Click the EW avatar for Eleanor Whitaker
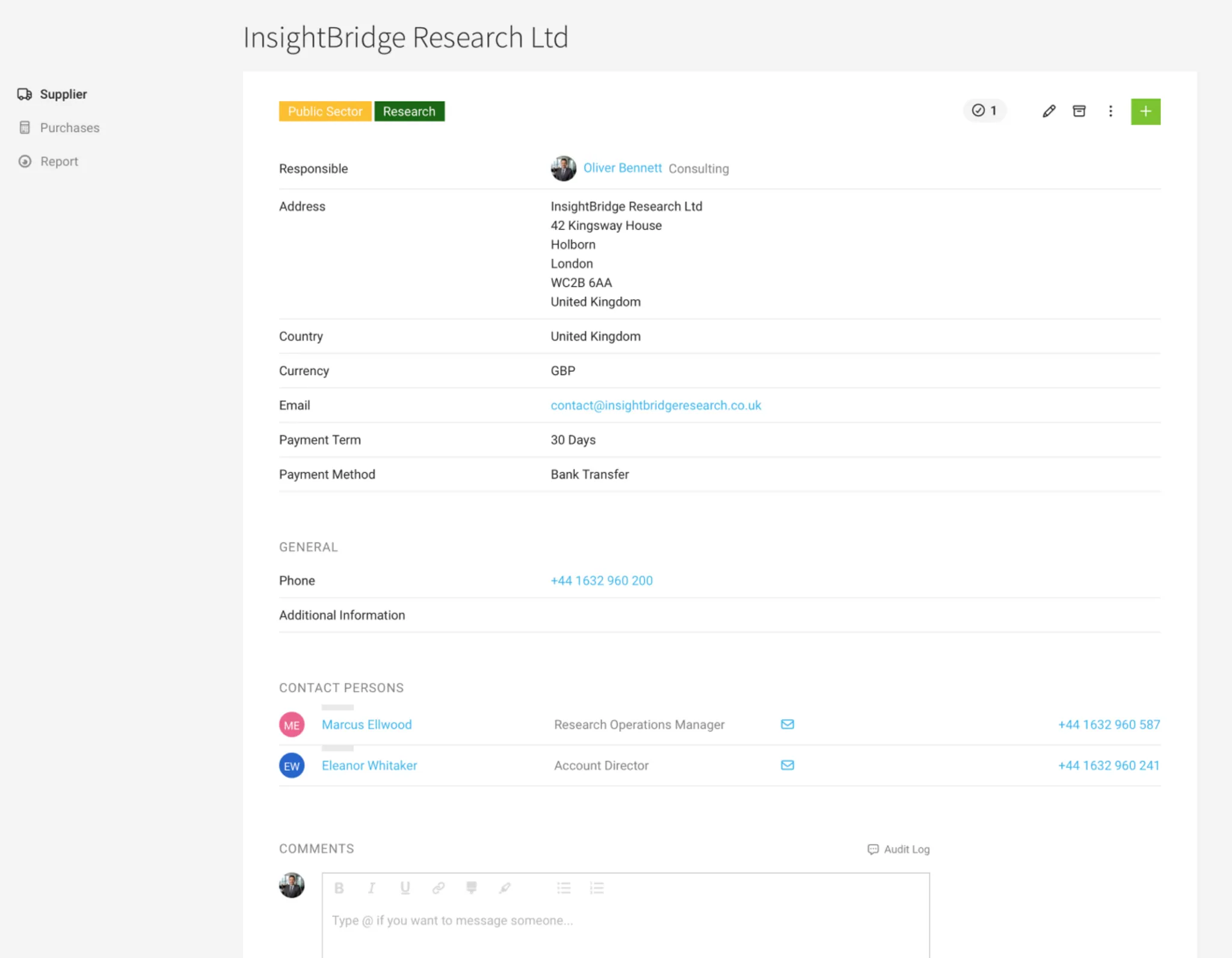 [x=292, y=765]
